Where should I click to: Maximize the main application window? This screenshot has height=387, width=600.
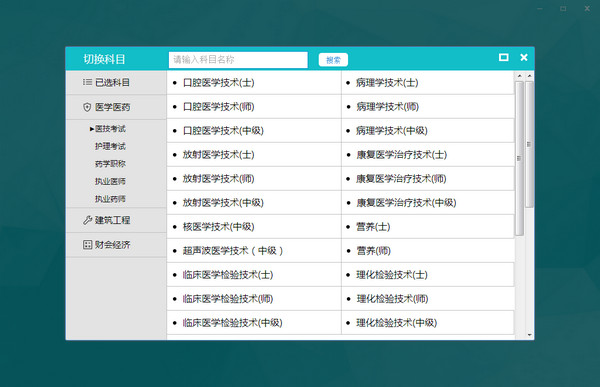click(563, 8)
